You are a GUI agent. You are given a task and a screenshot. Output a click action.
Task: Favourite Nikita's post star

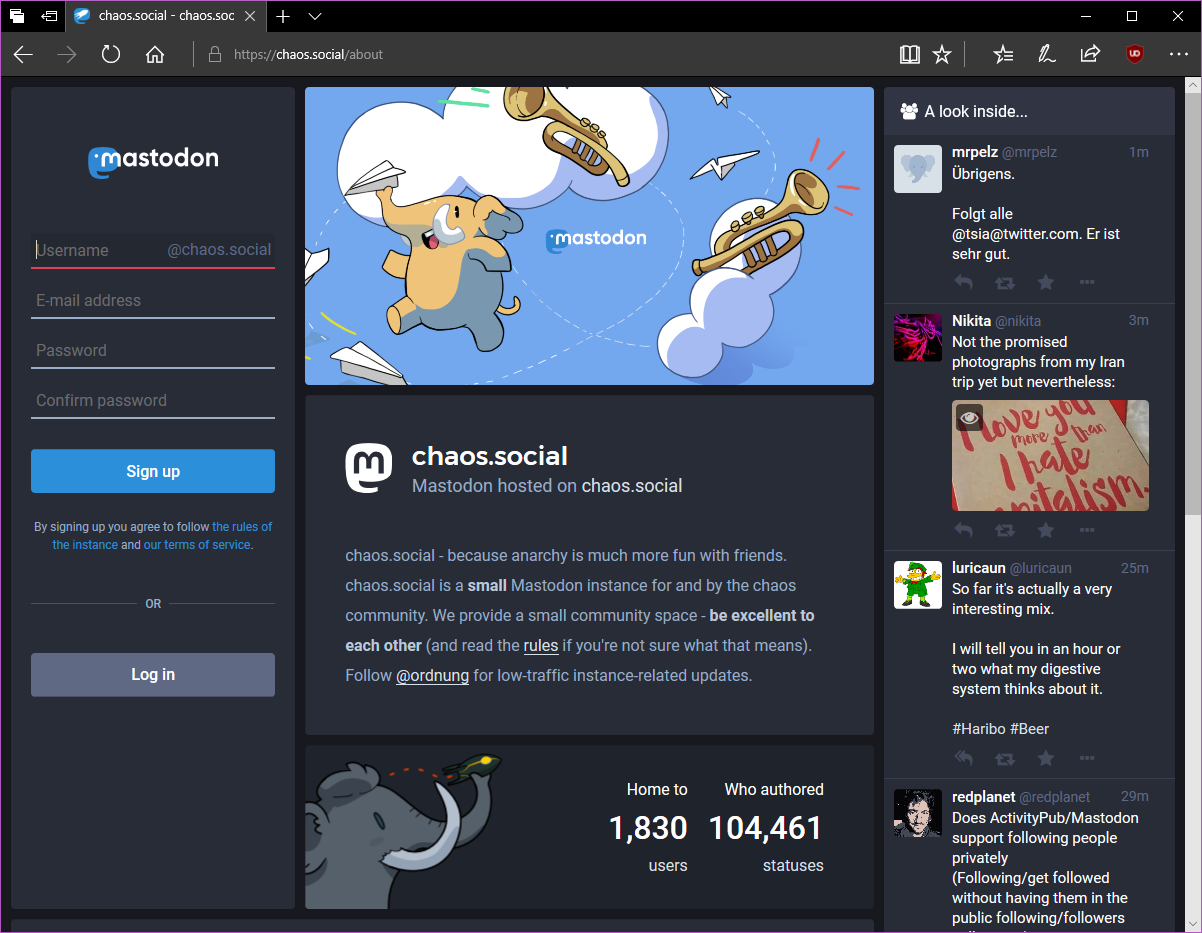click(1046, 530)
